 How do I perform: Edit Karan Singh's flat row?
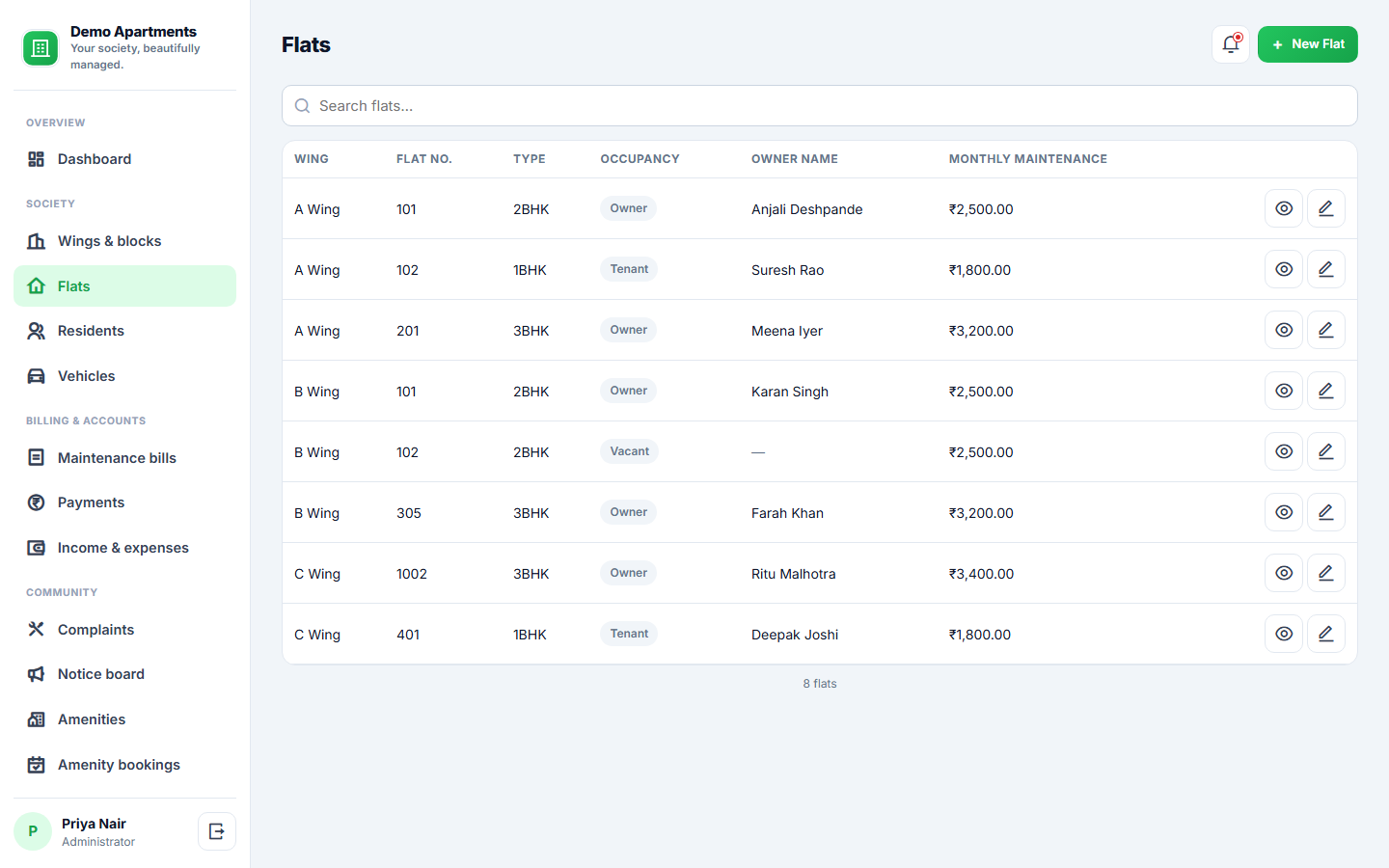[x=1326, y=391]
